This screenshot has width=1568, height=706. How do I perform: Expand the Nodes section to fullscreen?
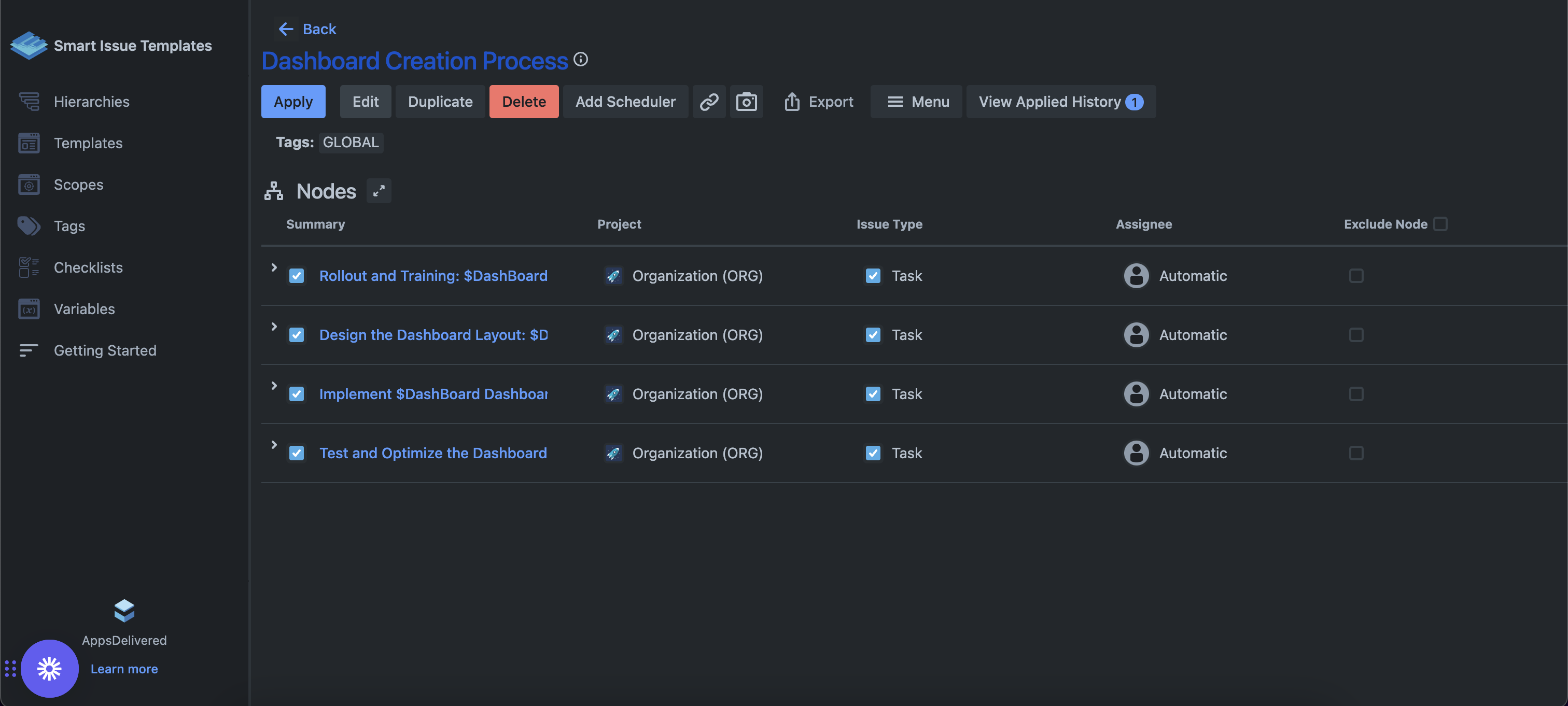click(x=379, y=191)
